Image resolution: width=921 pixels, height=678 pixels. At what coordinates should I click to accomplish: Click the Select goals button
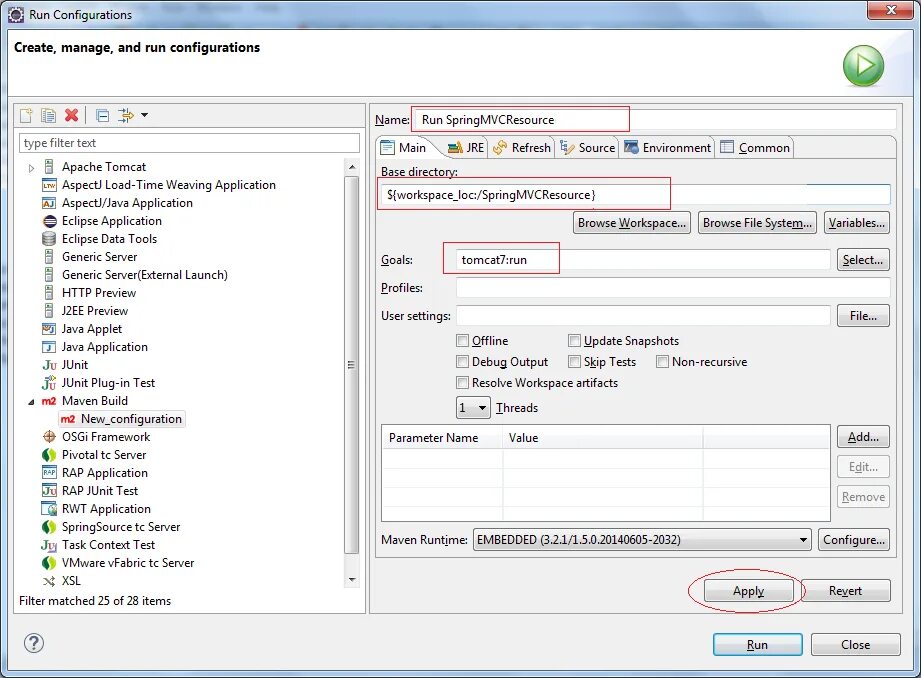click(863, 260)
